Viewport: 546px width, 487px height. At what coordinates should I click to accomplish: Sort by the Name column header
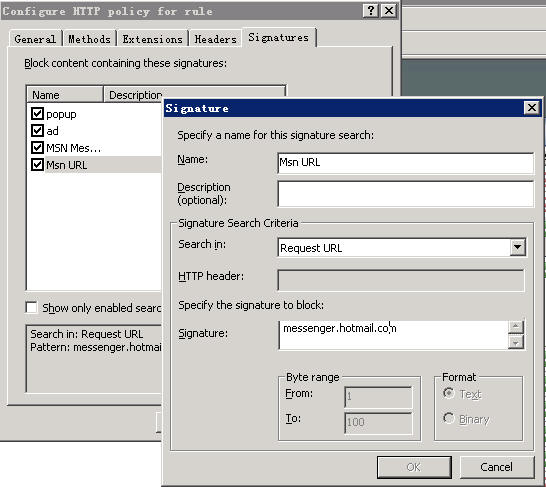[x=65, y=95]
